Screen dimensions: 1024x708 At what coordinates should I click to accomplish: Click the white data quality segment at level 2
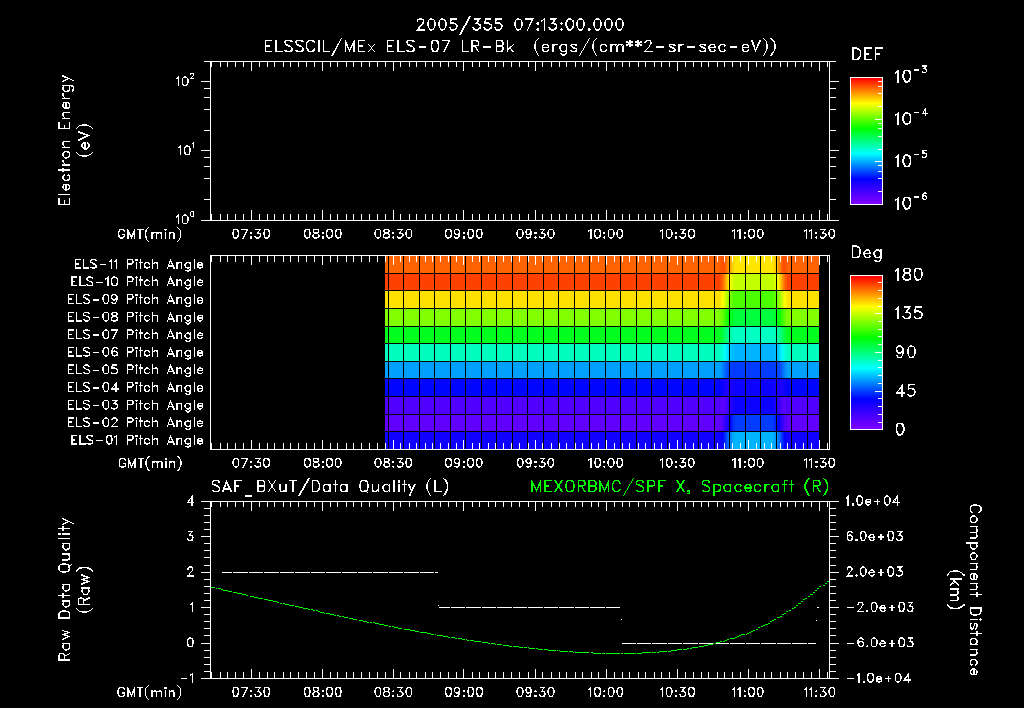(330, 572)
